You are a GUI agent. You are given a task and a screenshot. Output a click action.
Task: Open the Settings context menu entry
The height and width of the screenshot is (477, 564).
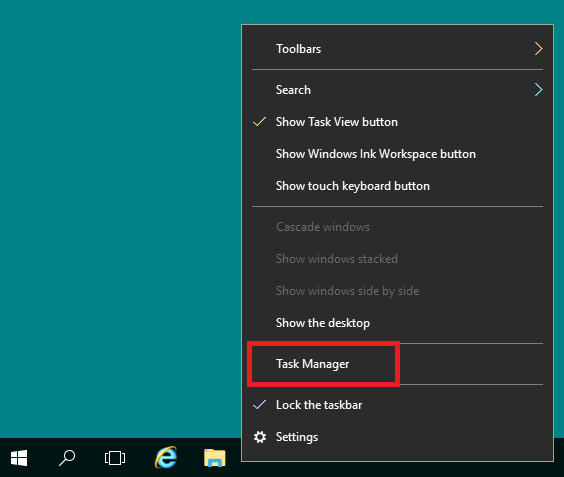click(397, 437)
